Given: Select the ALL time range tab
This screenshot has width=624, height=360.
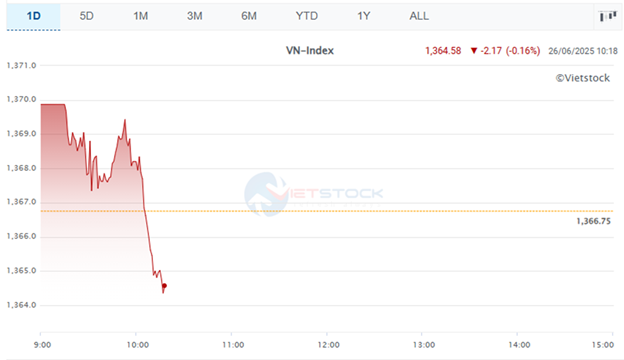Looking at the screenshot, I should point(419,16).
